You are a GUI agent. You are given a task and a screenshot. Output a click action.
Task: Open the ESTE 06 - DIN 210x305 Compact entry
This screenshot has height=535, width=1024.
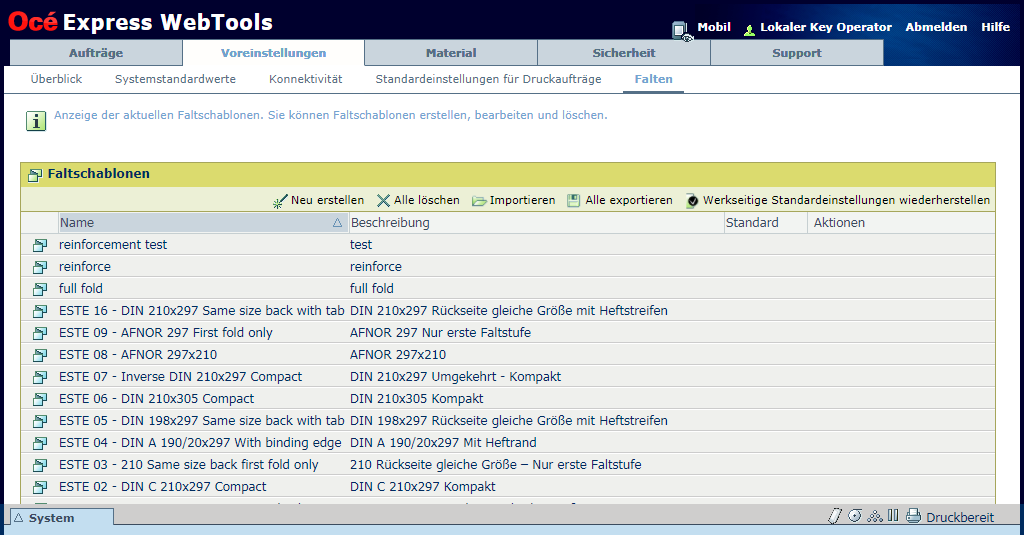pos(156,399)
